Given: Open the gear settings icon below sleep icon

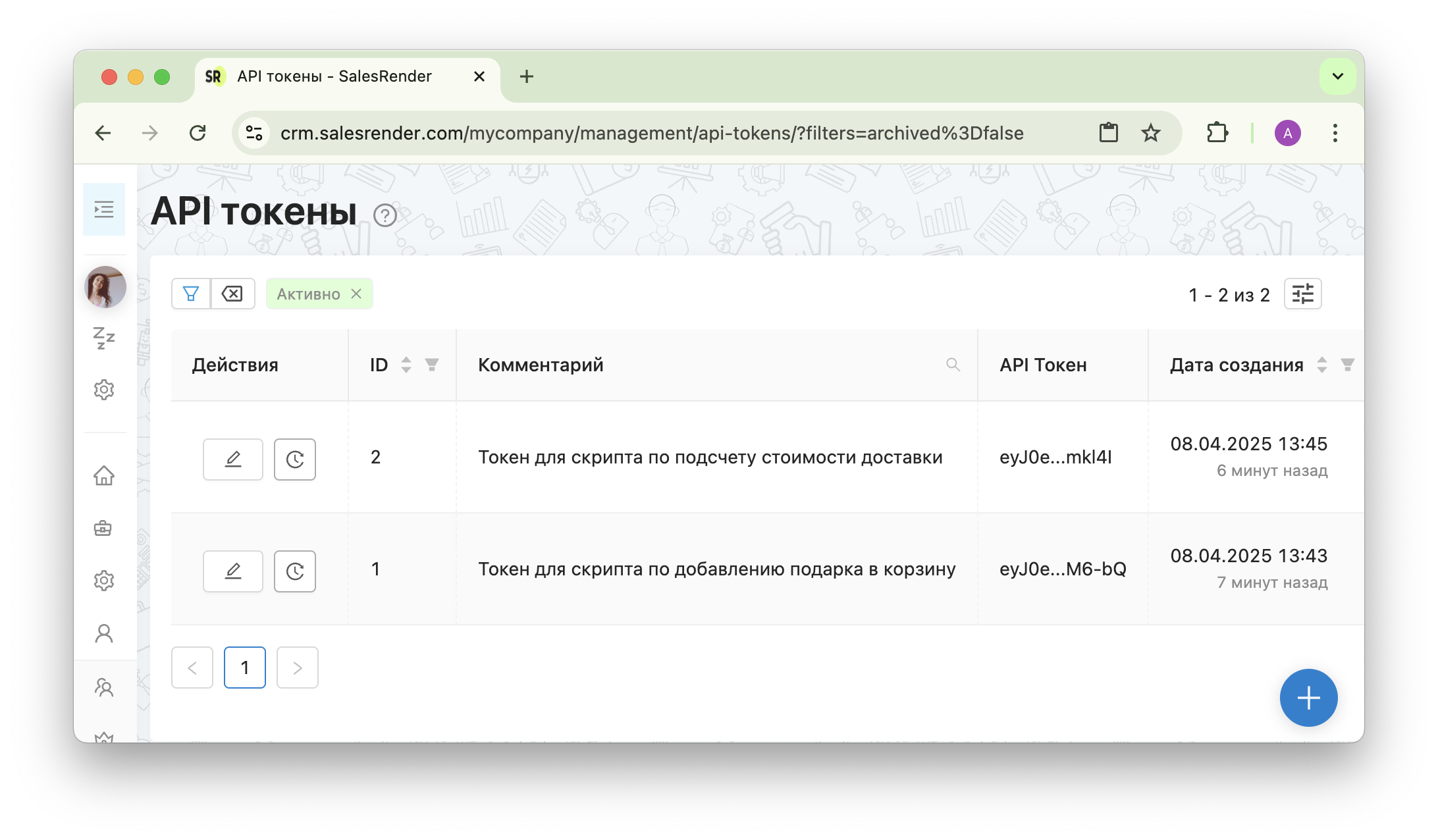Looking at the screenshot, I should (104, 390).
